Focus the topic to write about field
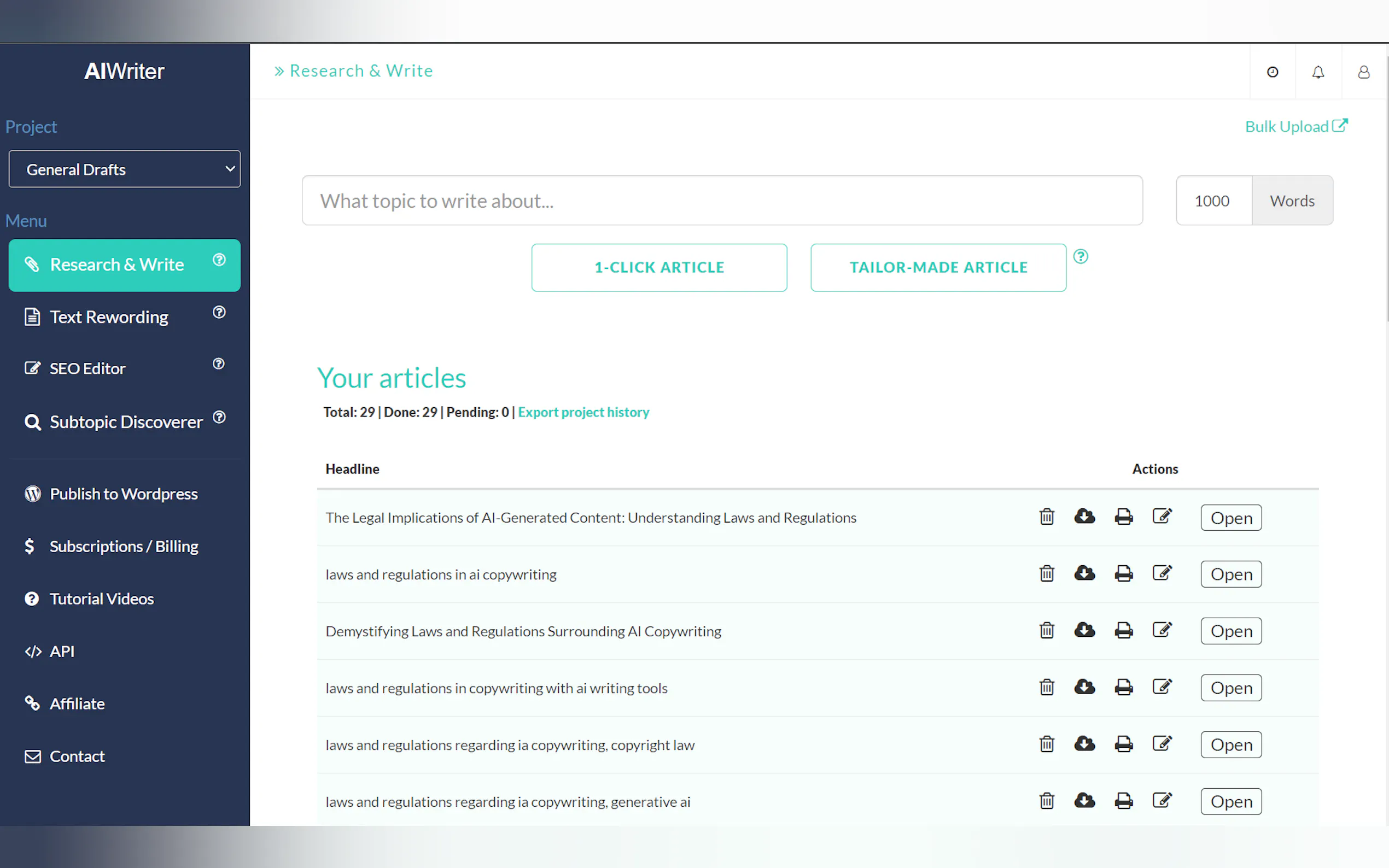This screenshot has height=868, width=1389. (x=722, y=201)
